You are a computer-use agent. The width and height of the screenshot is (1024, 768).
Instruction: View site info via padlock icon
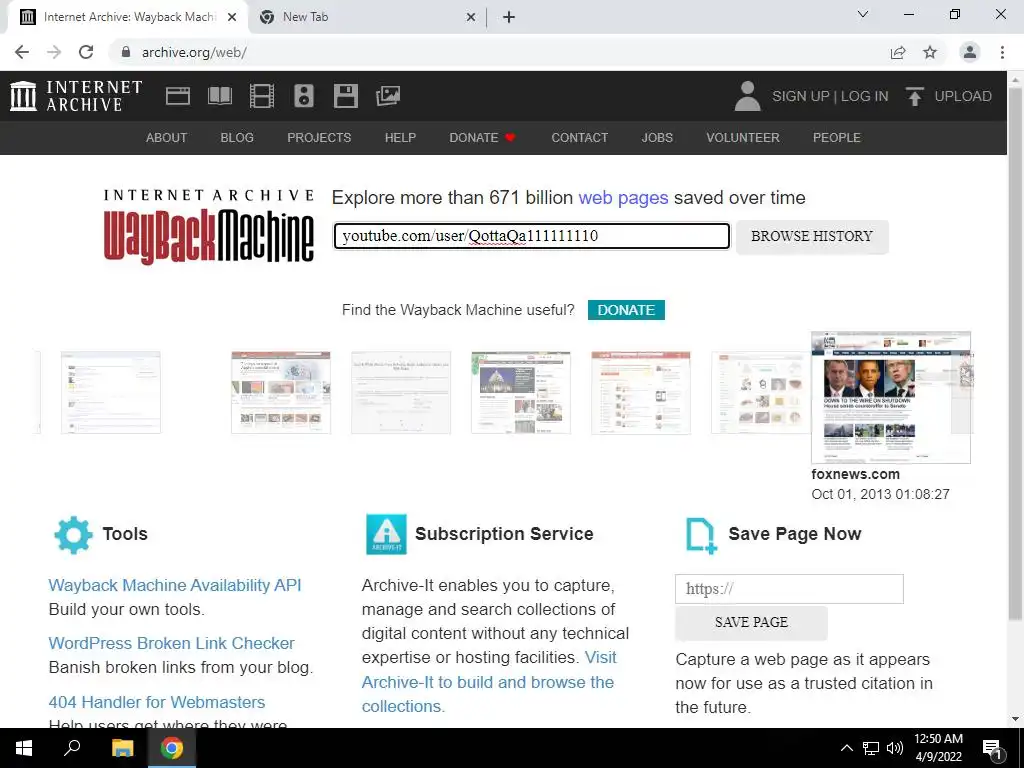126,52
